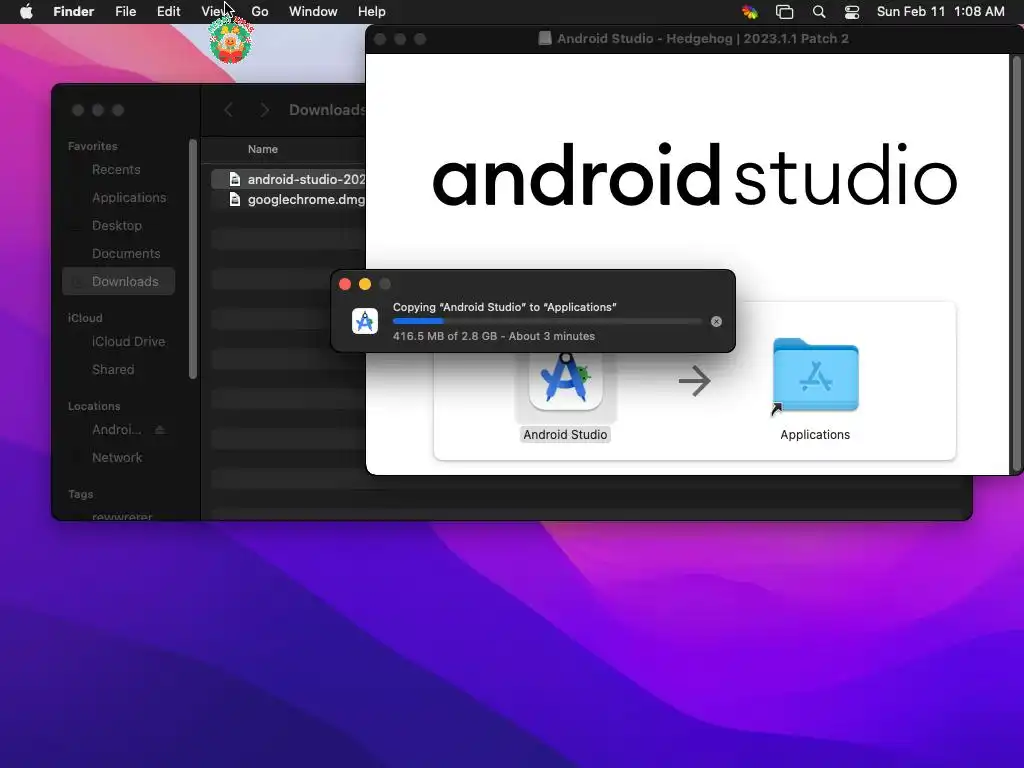The height and width of the screenshot is (768, 1024).
Task: Select Documents in Finder sidebar
Action: [x=125, y=253]
